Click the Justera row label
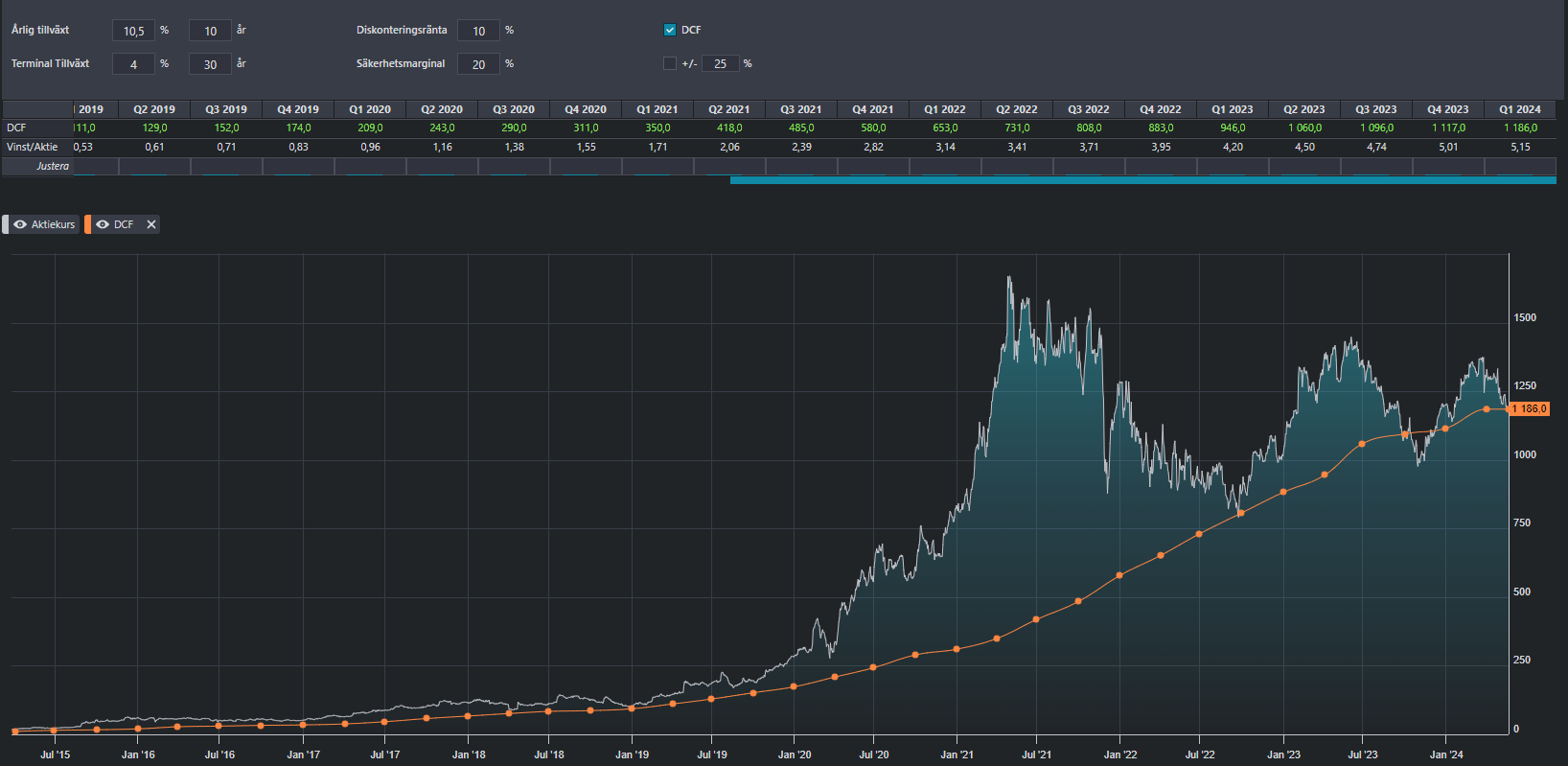The width and height of the screenshot is (1568, 766). [x=53, y=166]
